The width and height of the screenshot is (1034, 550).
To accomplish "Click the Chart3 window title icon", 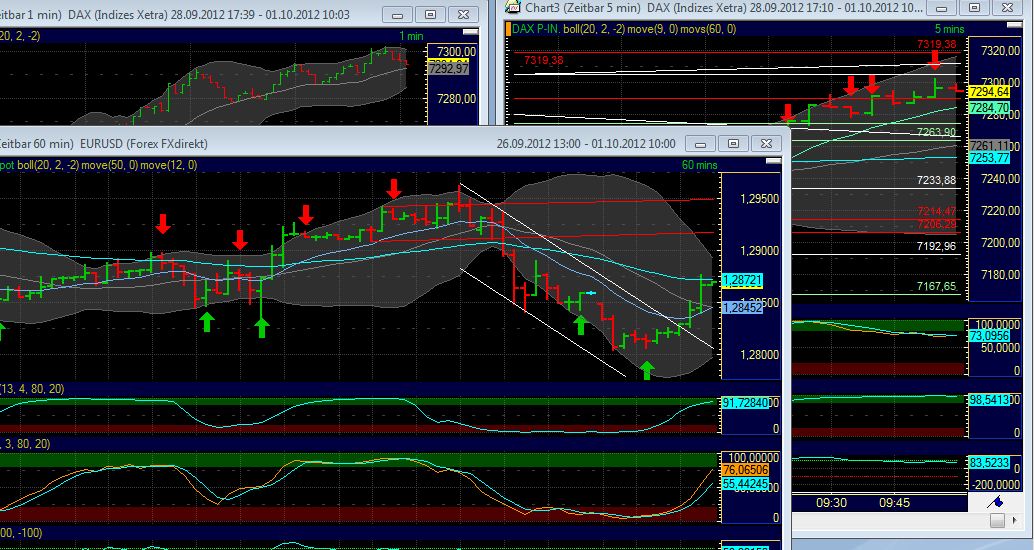I will pyautogui.click(x=512, y=7).
